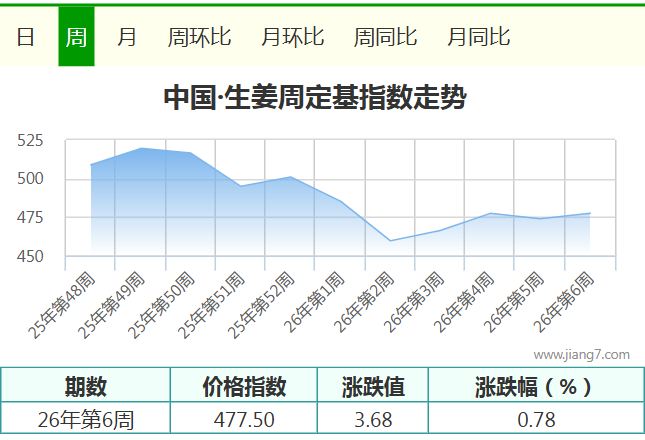Open the 月 (monthly) tab
The height and width of the screenshot is (440, 645).
coord(127,37)
